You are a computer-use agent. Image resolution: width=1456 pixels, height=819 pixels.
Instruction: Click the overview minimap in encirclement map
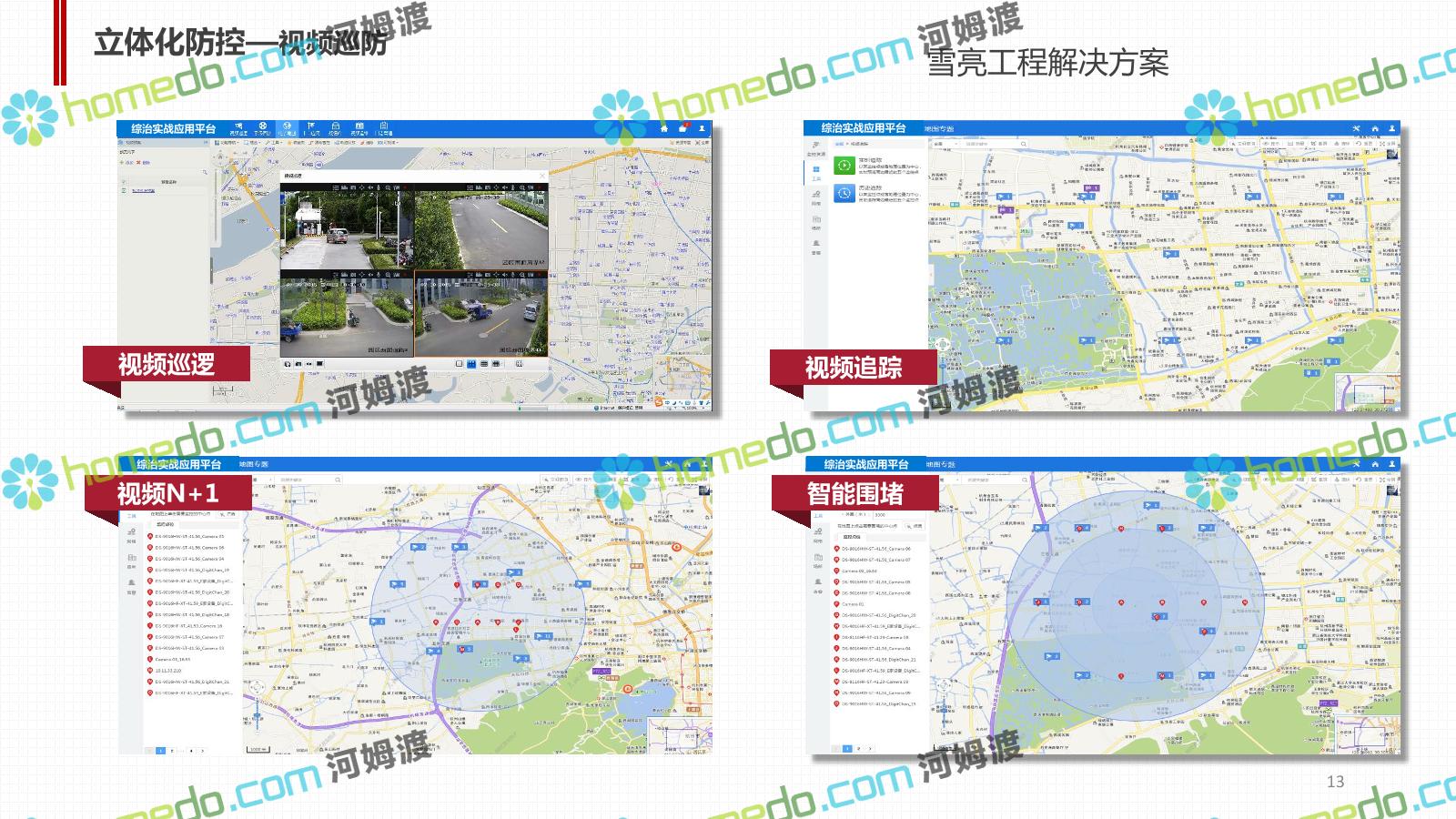[x=1368, y=735]
